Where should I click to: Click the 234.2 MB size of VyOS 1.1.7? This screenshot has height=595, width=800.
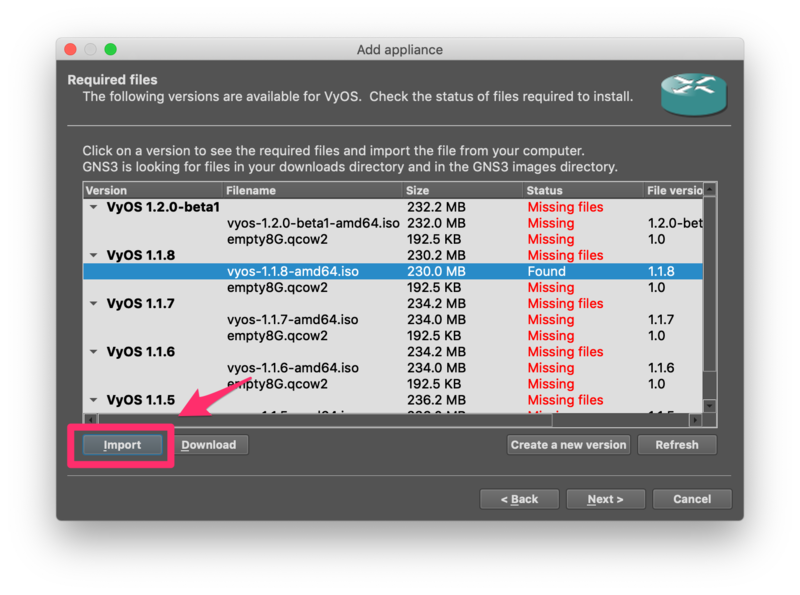[436, 304]
